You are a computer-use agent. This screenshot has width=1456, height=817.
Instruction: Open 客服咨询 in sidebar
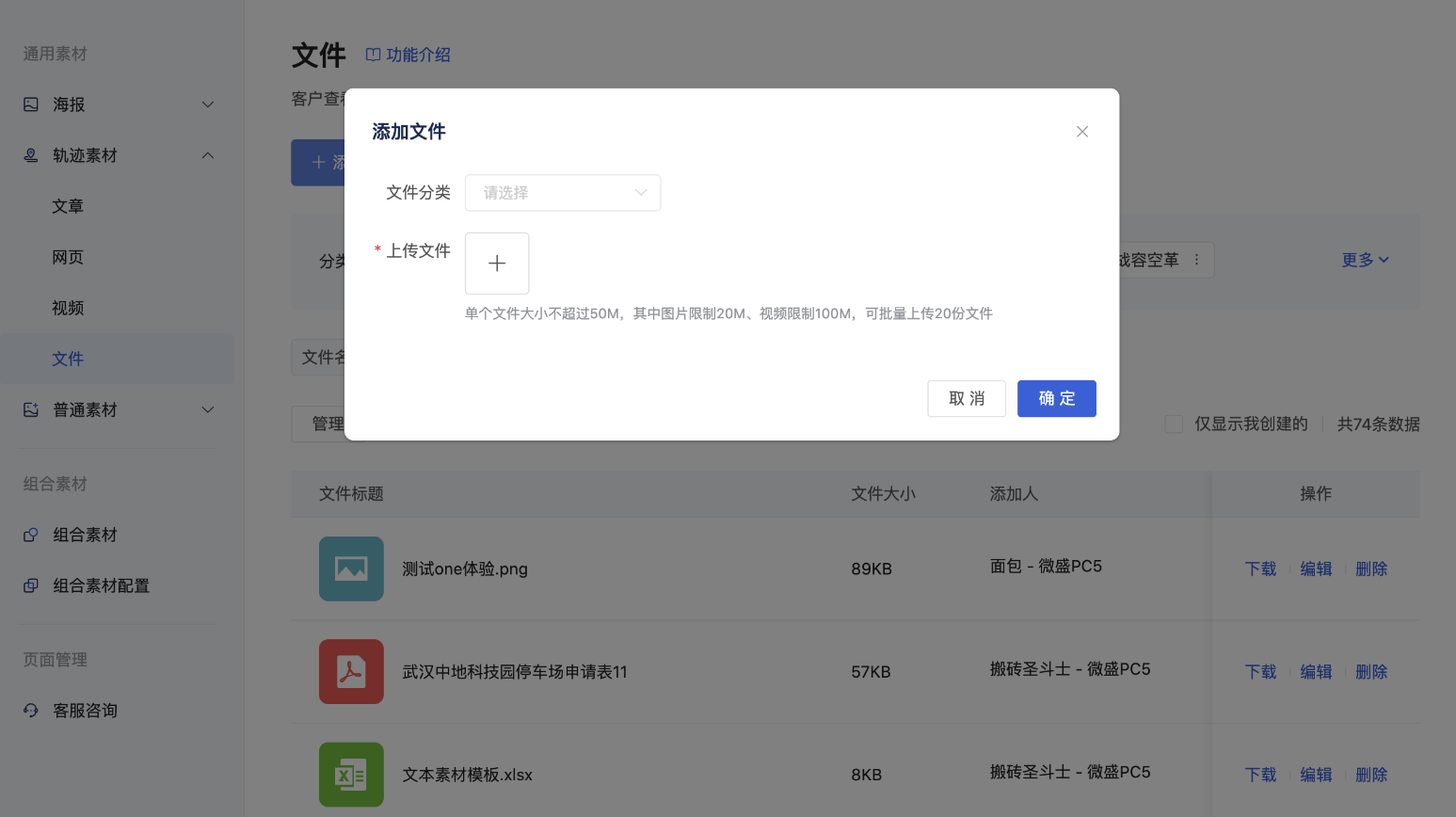click(x=85, y=711)
